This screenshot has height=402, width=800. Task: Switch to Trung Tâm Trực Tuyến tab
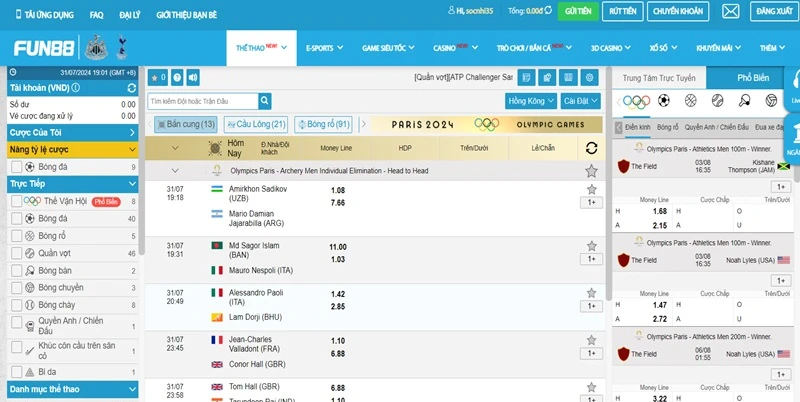pos(658,77)
